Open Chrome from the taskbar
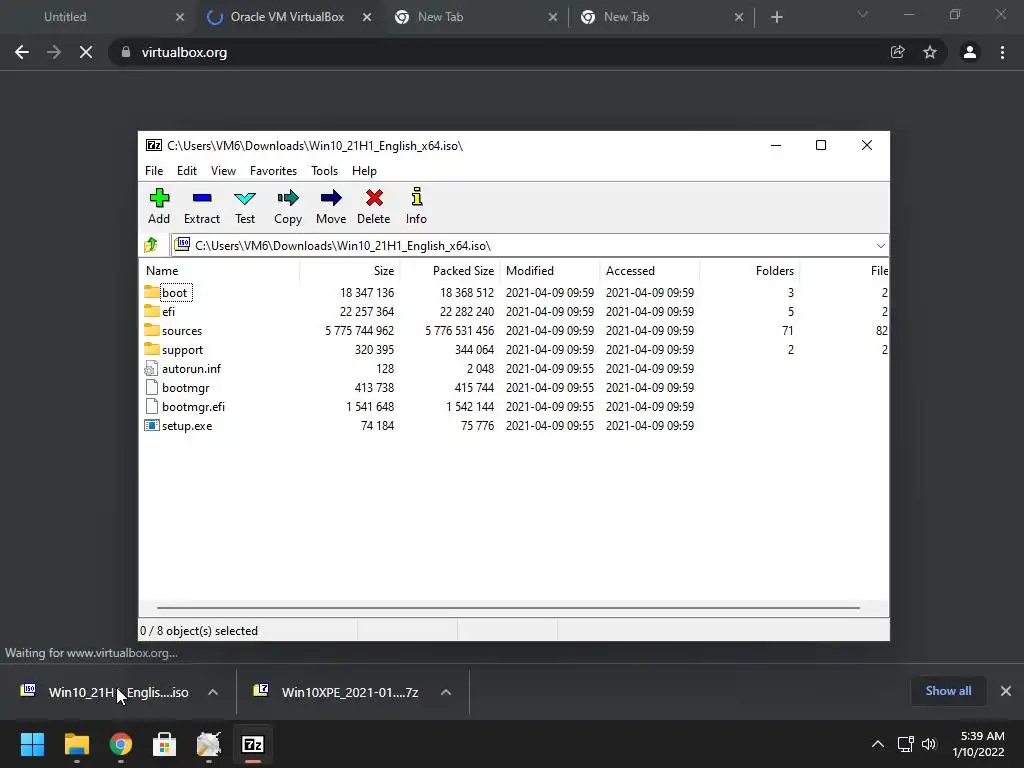Viewport: 1024px width, 768px height. tap(121, 744)
